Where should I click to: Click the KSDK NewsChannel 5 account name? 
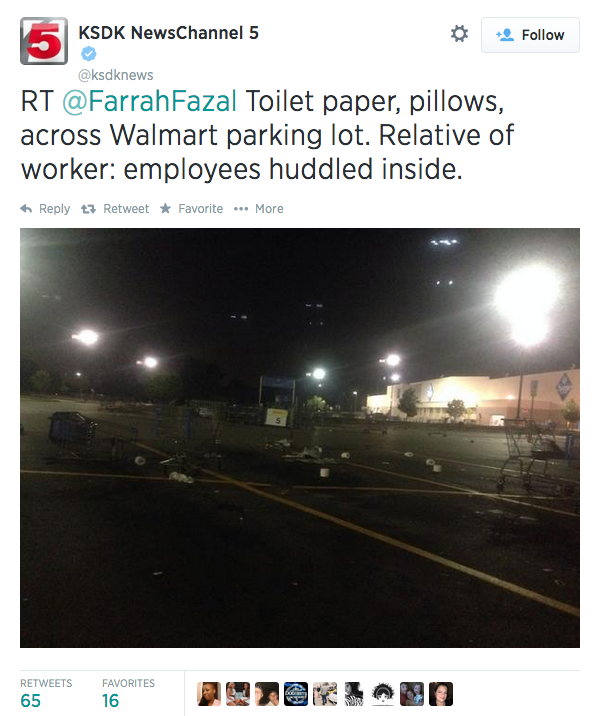click(x=168, y=33)
